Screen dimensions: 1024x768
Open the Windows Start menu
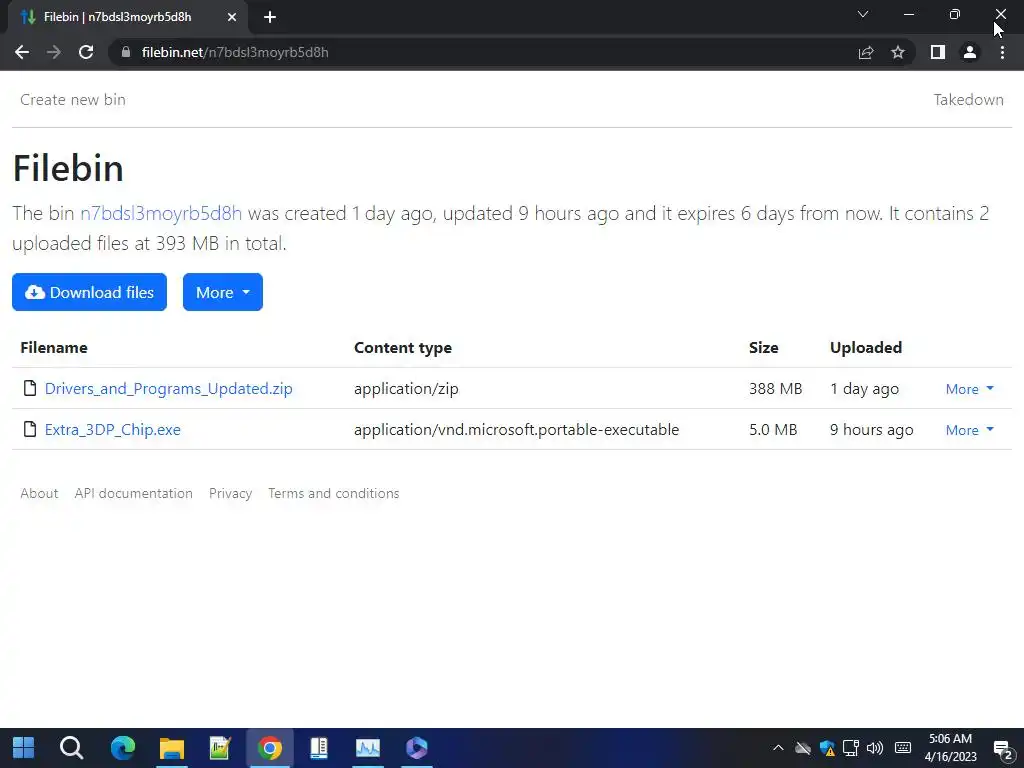pyautogui.click(x=24, y=748)
